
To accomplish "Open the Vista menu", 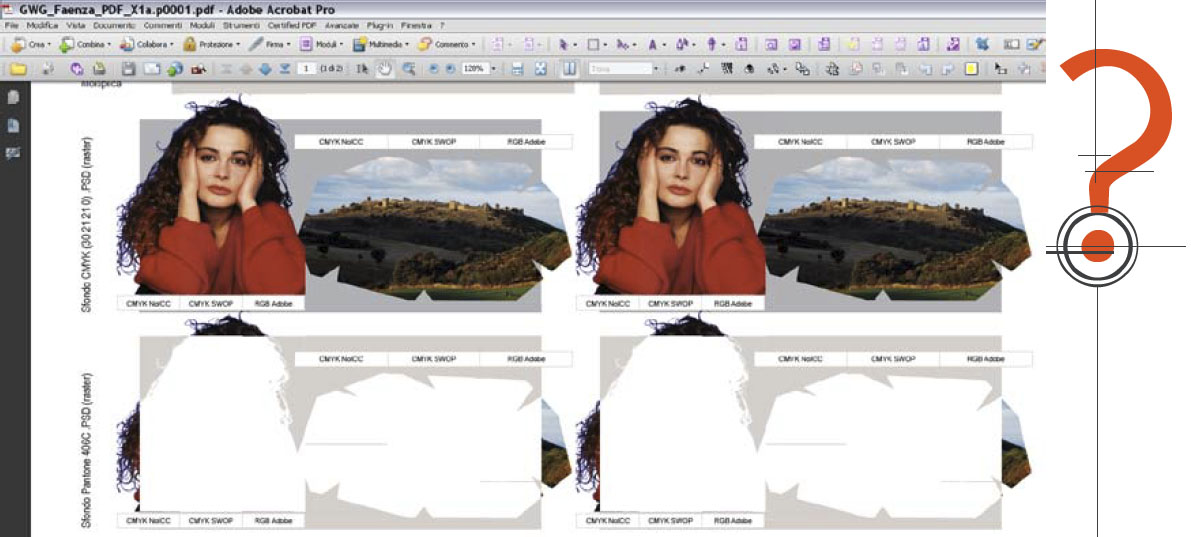I will point(76,25).
